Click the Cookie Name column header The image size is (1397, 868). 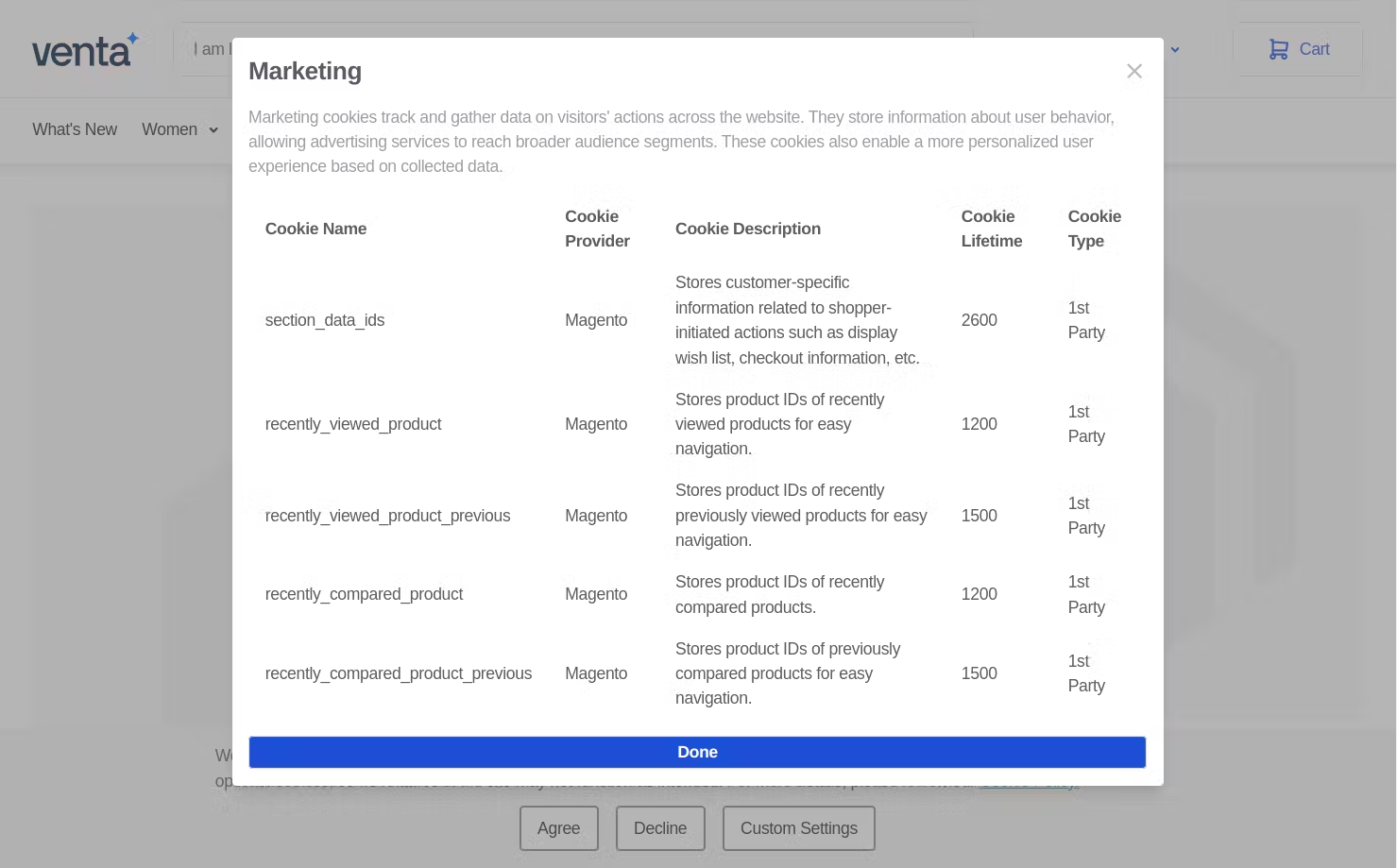click(x=315, y=229)
